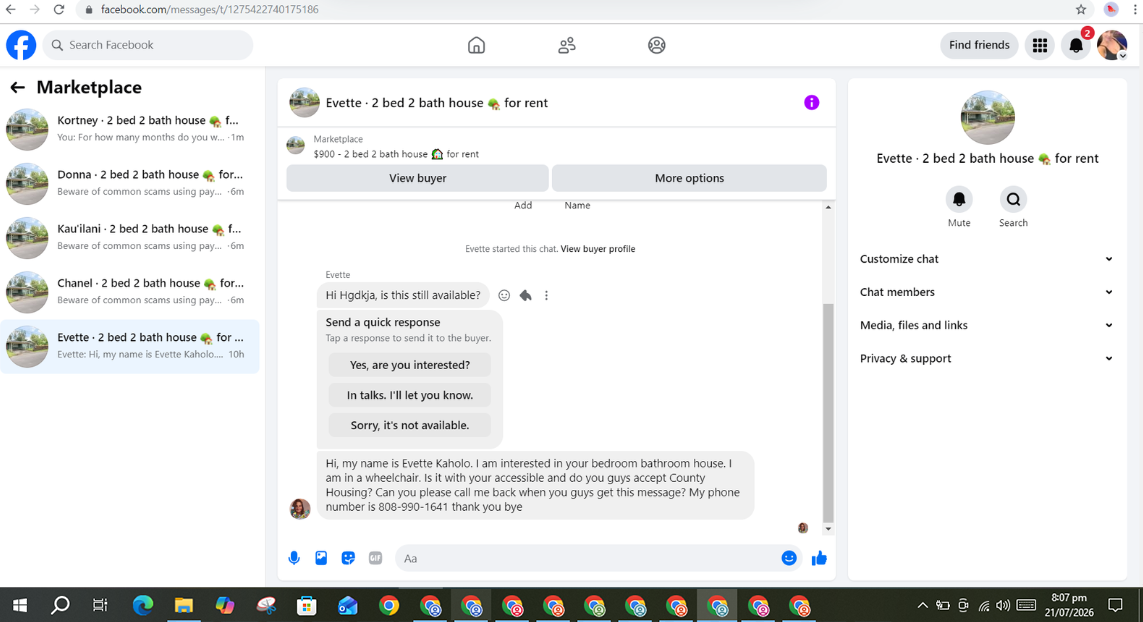
Task: Open Chanel's house rental conversation
Action: coord(130,292)
